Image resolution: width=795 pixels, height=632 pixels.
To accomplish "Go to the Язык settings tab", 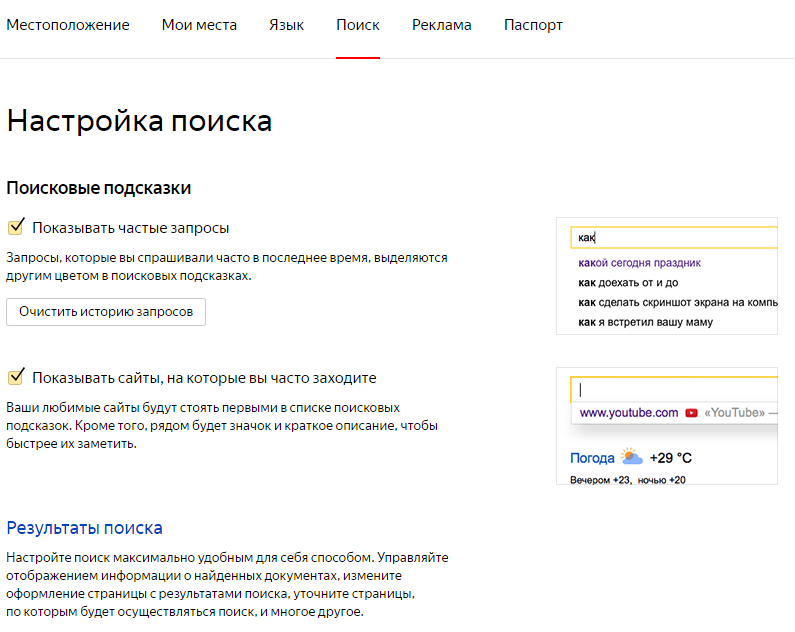I will pos(287,25).
